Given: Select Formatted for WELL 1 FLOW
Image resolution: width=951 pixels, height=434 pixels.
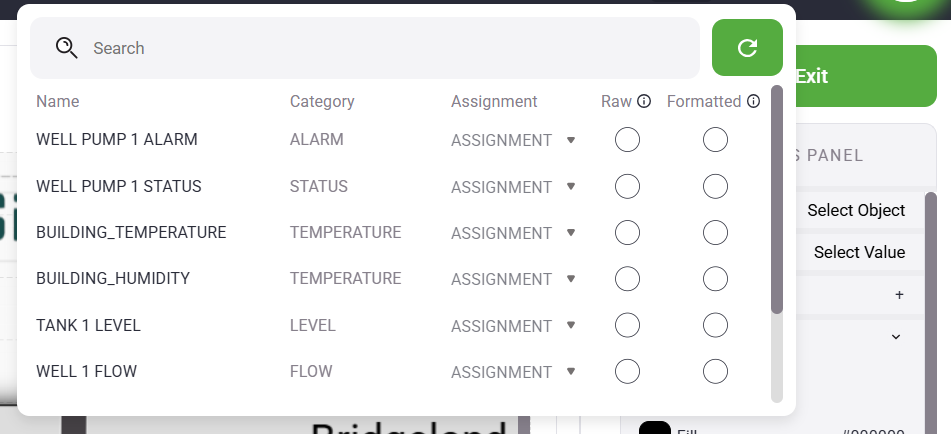Looking at the screenshot, I should 715,372.
